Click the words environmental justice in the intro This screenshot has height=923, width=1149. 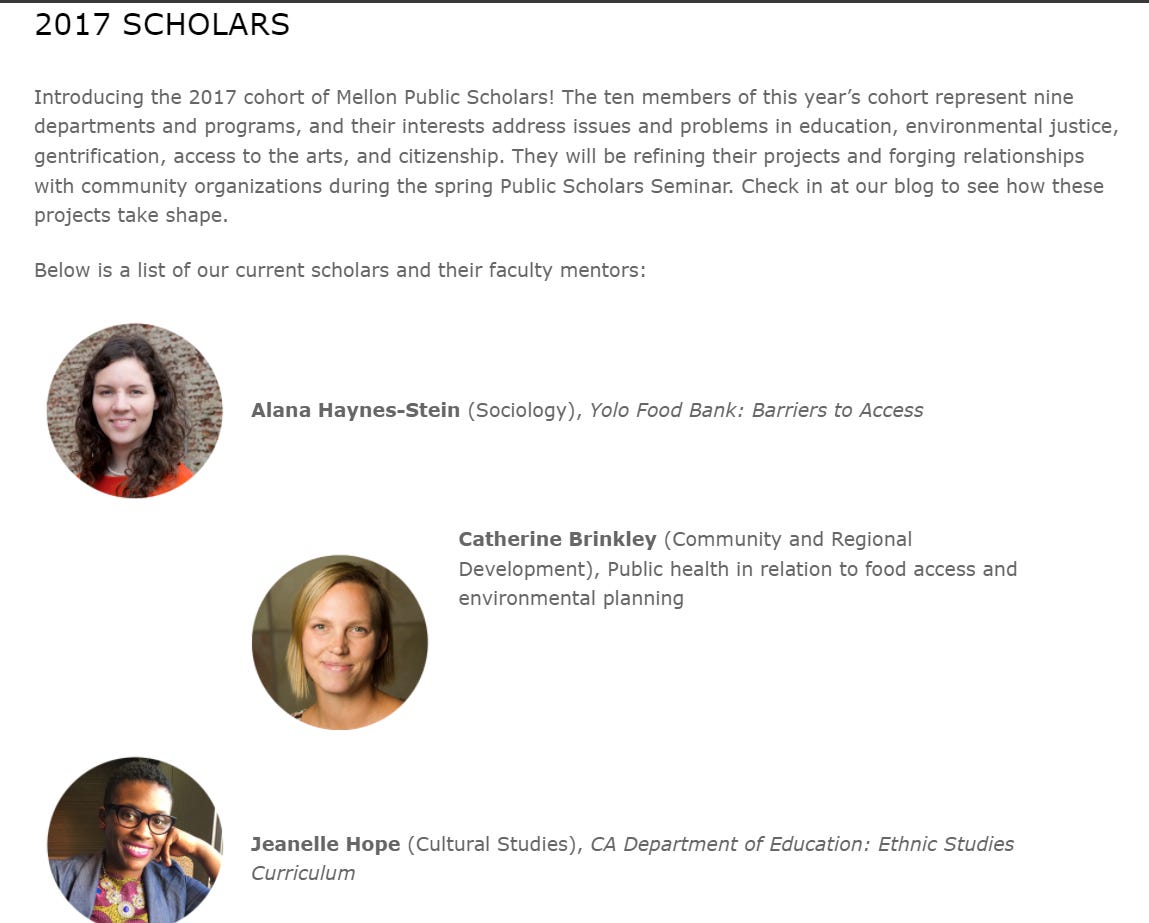(x=1012, y=127)
